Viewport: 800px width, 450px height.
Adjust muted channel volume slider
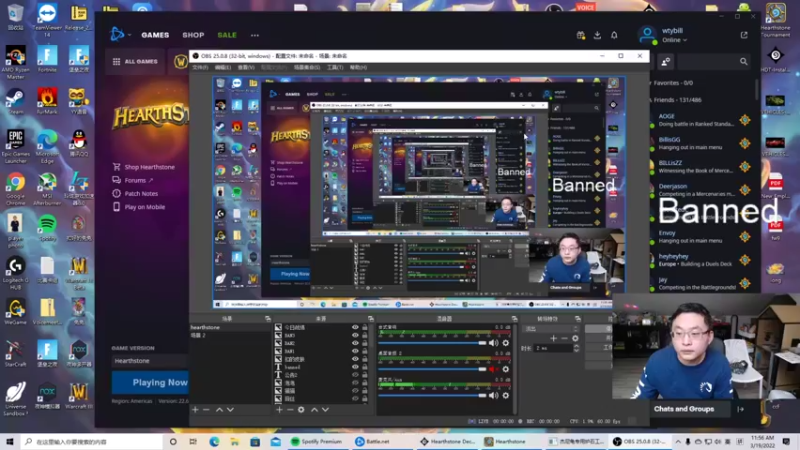tap(432, 369)
